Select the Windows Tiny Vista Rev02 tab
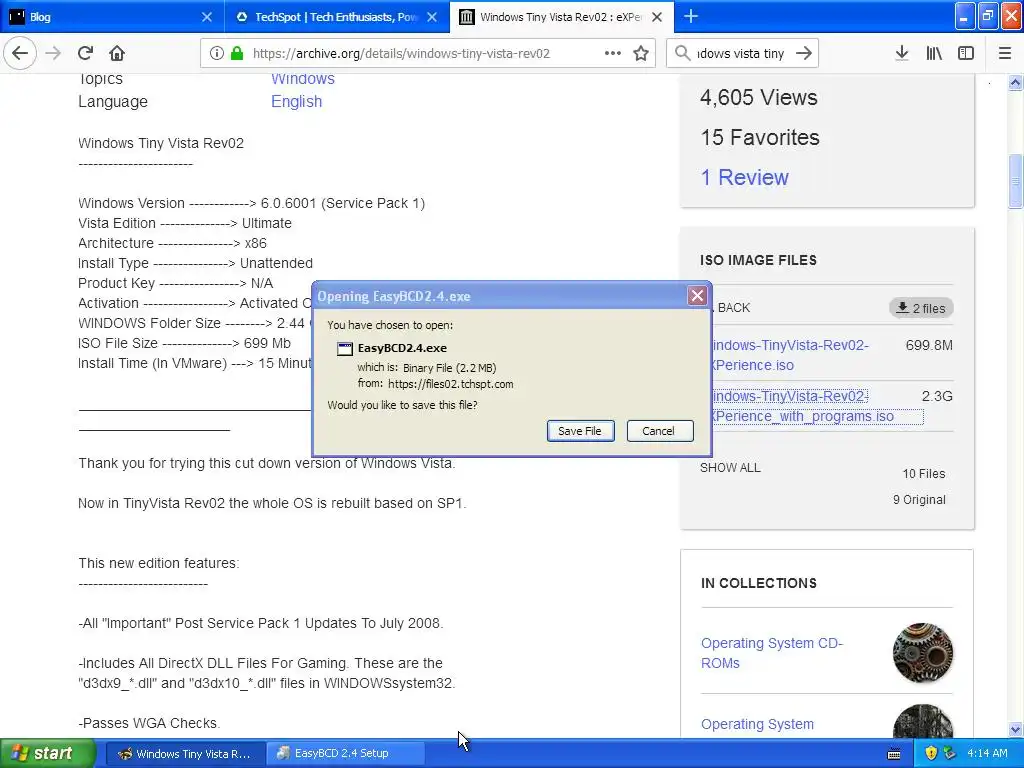The height and width of the screenshot is (768, 1024). [x=562, y=17]
